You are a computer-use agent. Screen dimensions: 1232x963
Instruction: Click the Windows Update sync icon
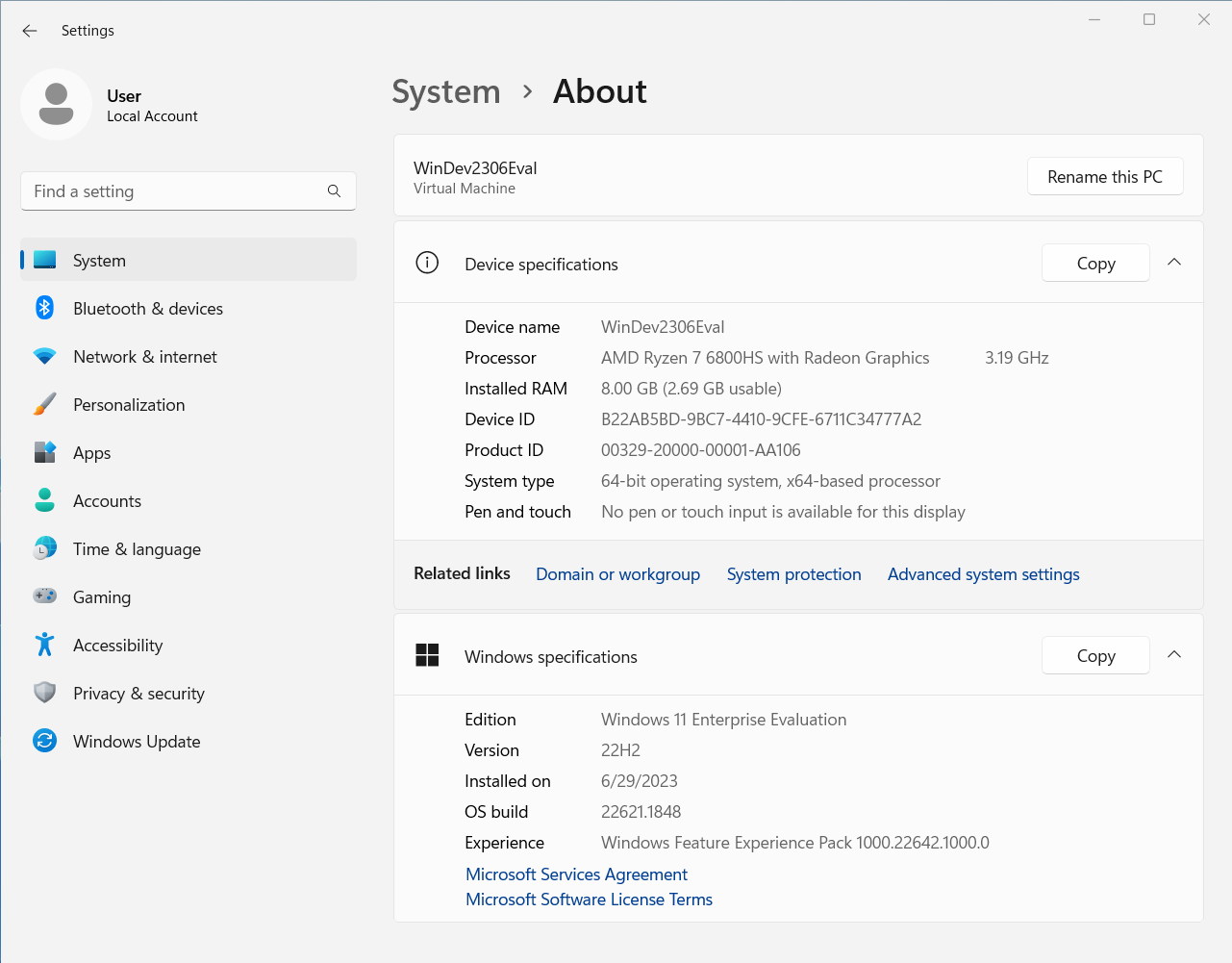coord(44,741)
